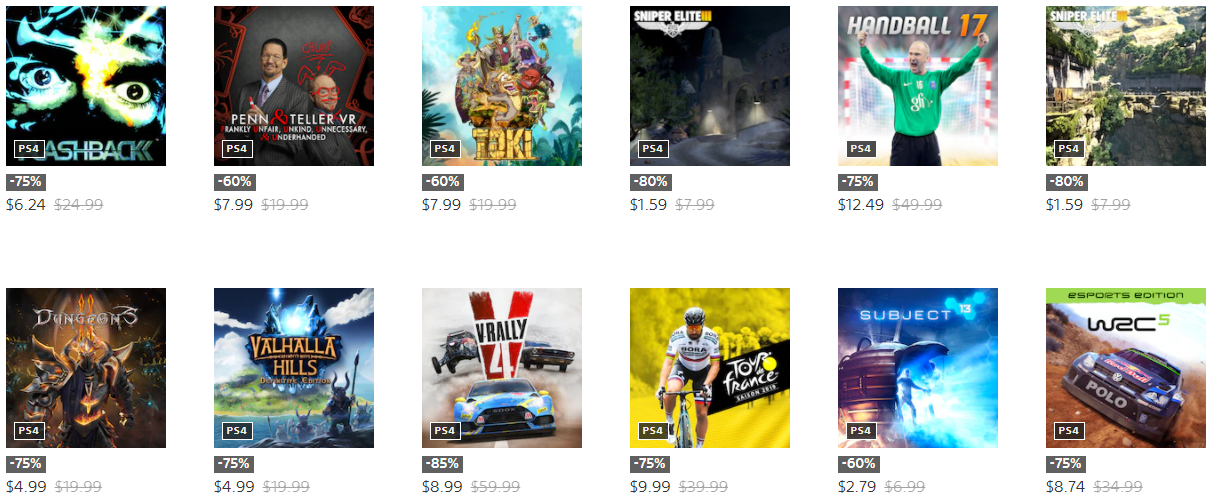Open WRC 5 eSports Edition cover
Viewport: 1221px width, 503px height.
pyautogui.click(x=1126, y=368)
